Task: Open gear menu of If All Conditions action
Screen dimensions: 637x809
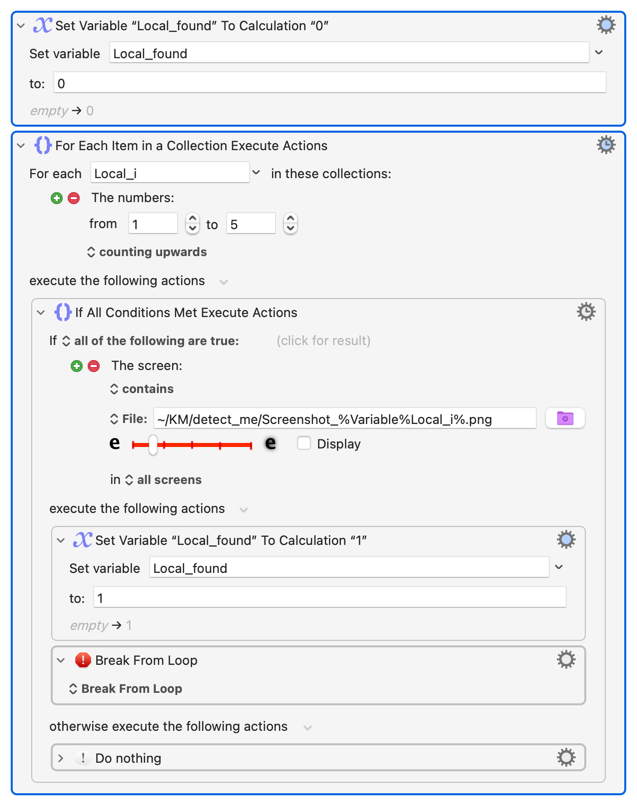Action: (586, 312)
